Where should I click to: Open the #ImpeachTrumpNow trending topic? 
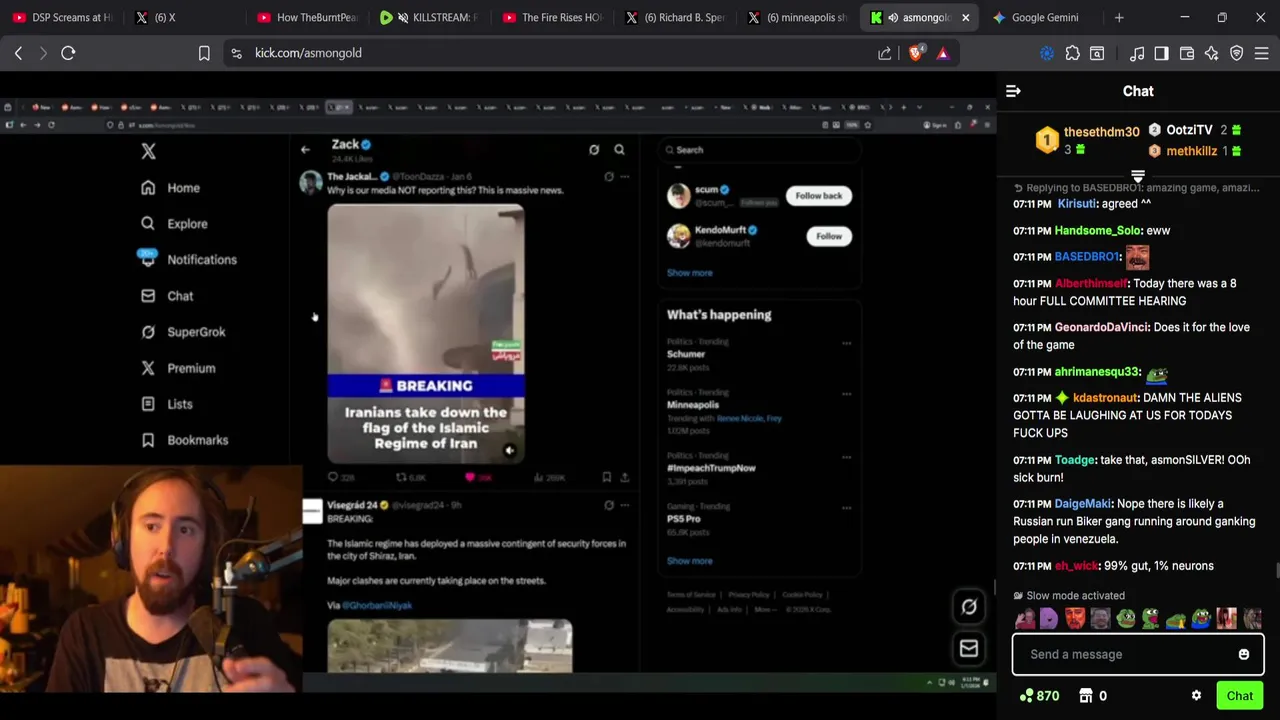(x=711, y=468)
